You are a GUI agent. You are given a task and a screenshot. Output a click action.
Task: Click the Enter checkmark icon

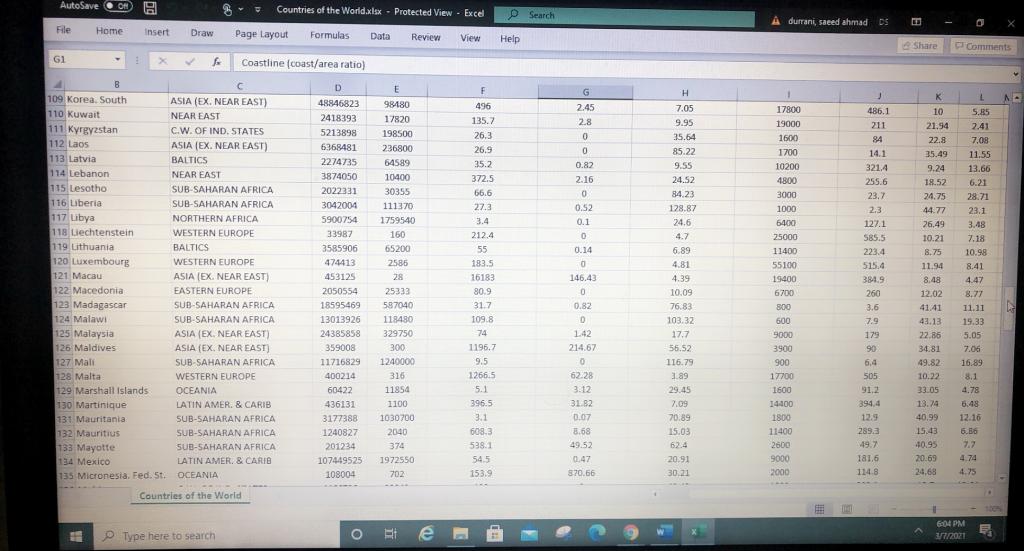(x=190, y=61)
